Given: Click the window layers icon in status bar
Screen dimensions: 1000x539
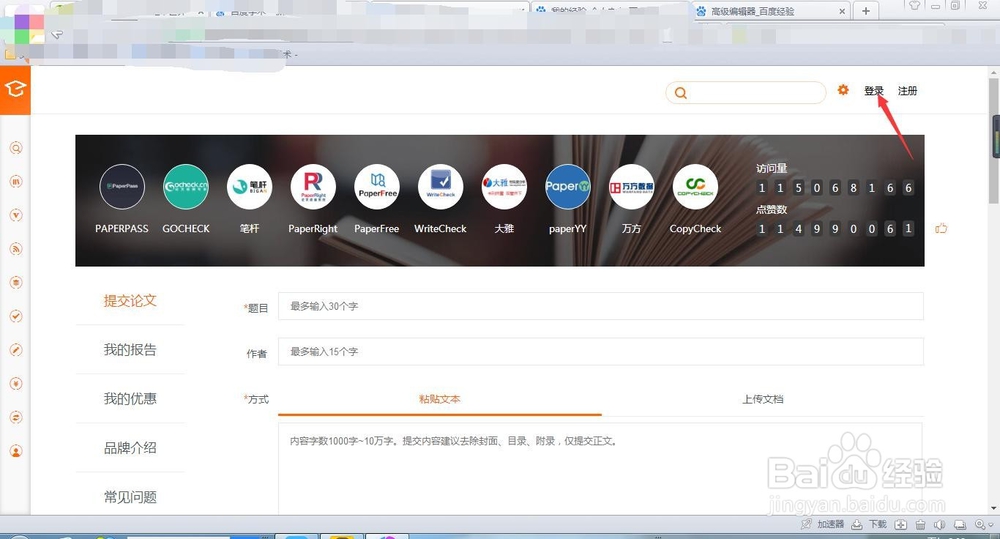Looking at the screenshot, I should [960, 524].
